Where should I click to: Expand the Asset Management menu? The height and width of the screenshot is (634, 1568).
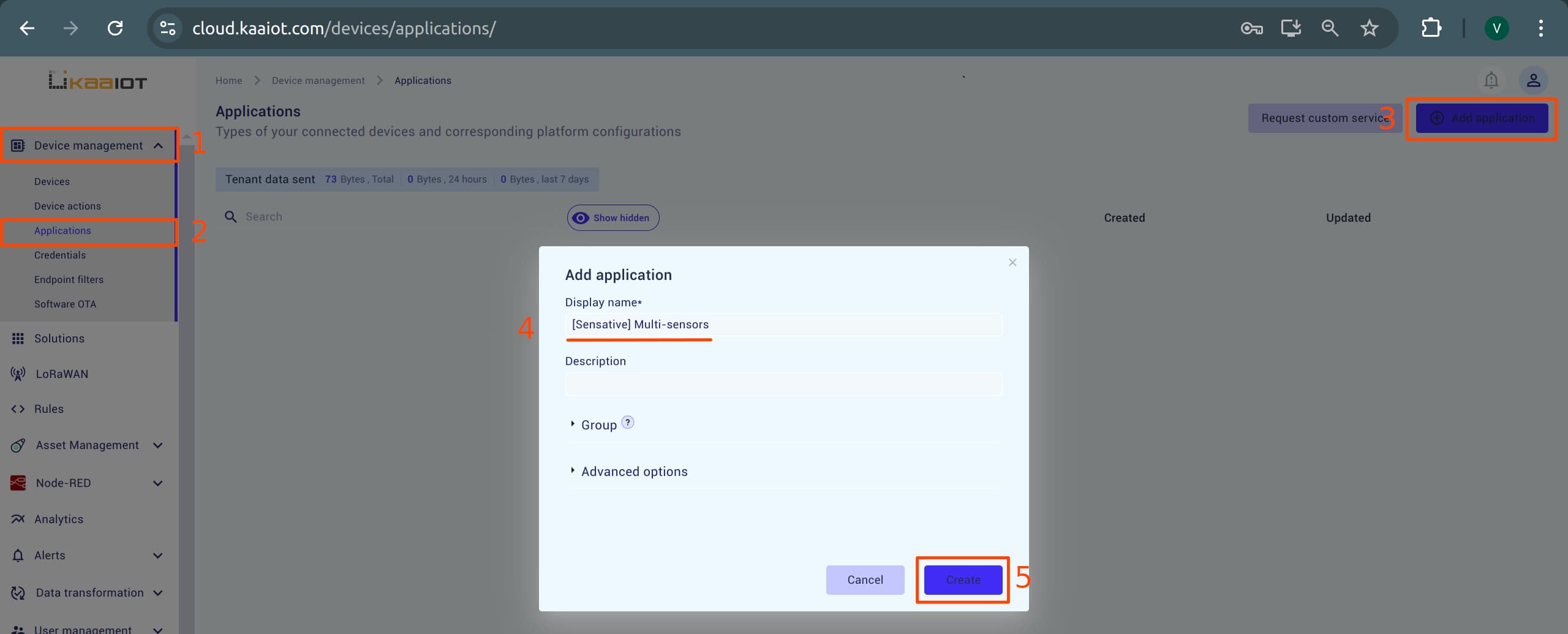click(x=157, y=445)
